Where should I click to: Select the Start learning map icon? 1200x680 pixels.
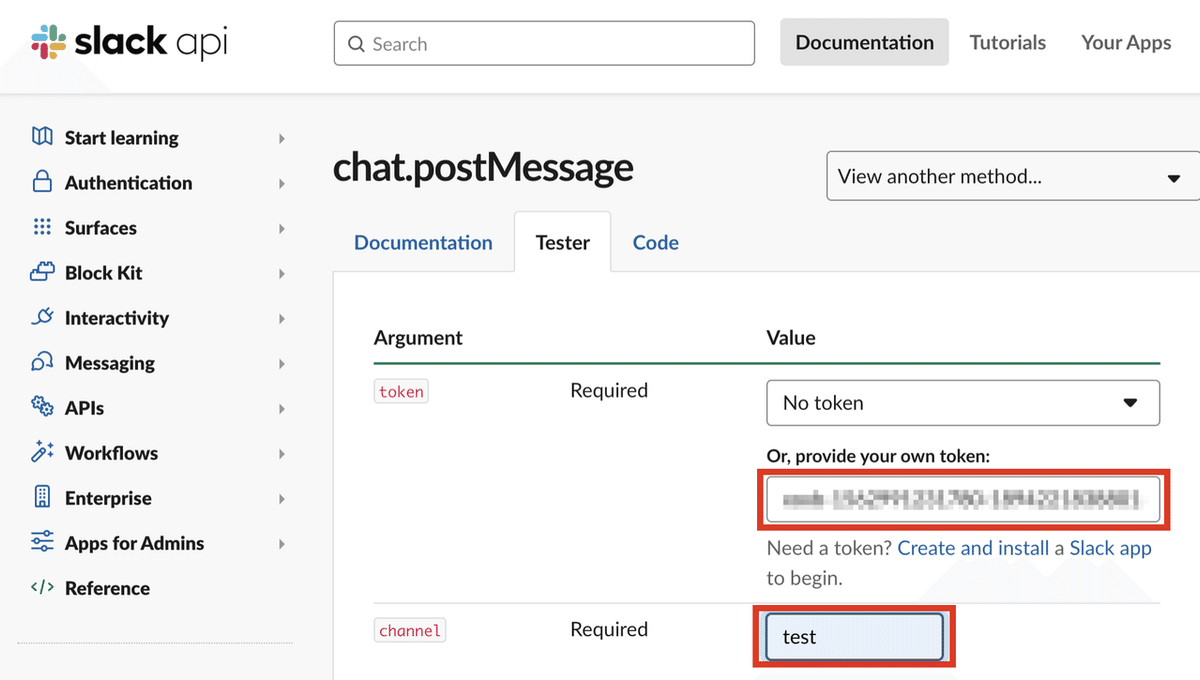pos(41,137)
